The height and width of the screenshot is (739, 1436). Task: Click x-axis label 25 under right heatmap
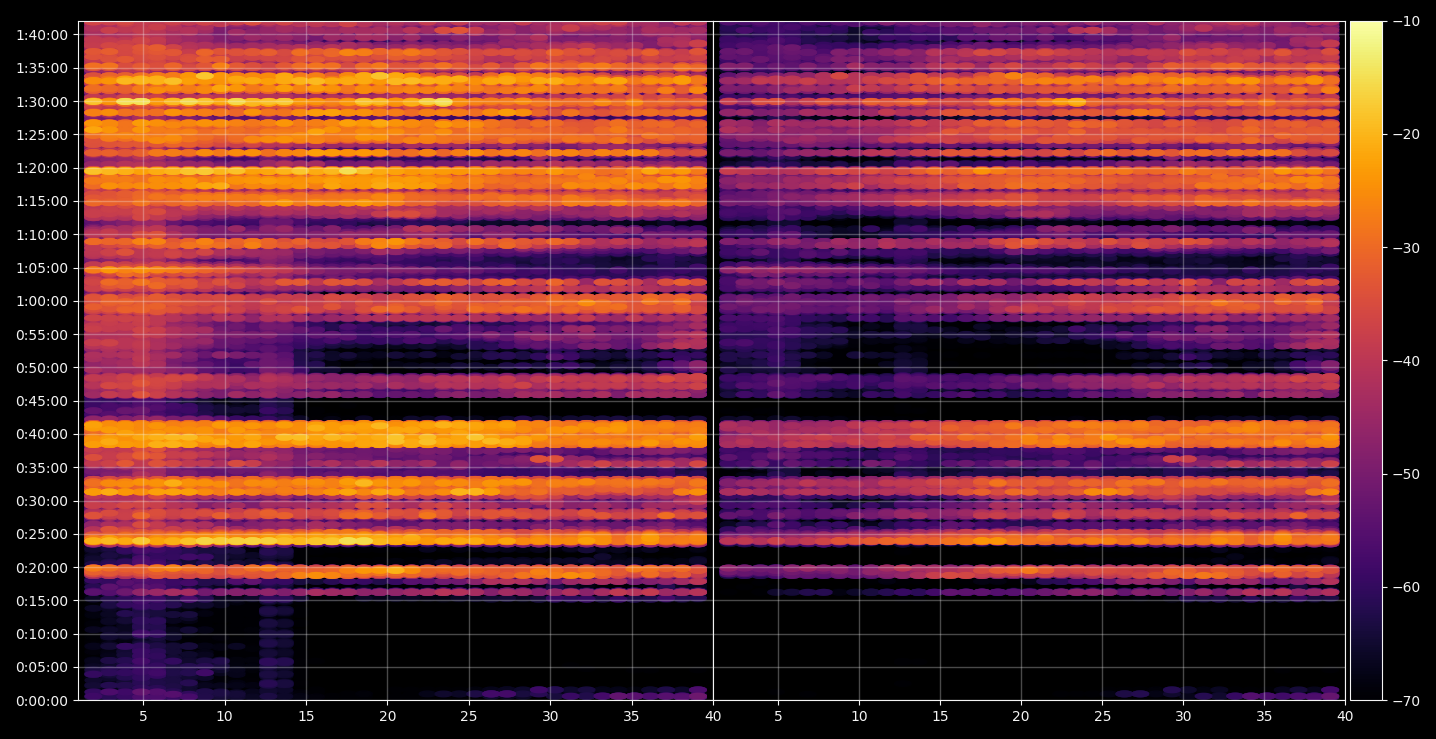(1102, 717)
